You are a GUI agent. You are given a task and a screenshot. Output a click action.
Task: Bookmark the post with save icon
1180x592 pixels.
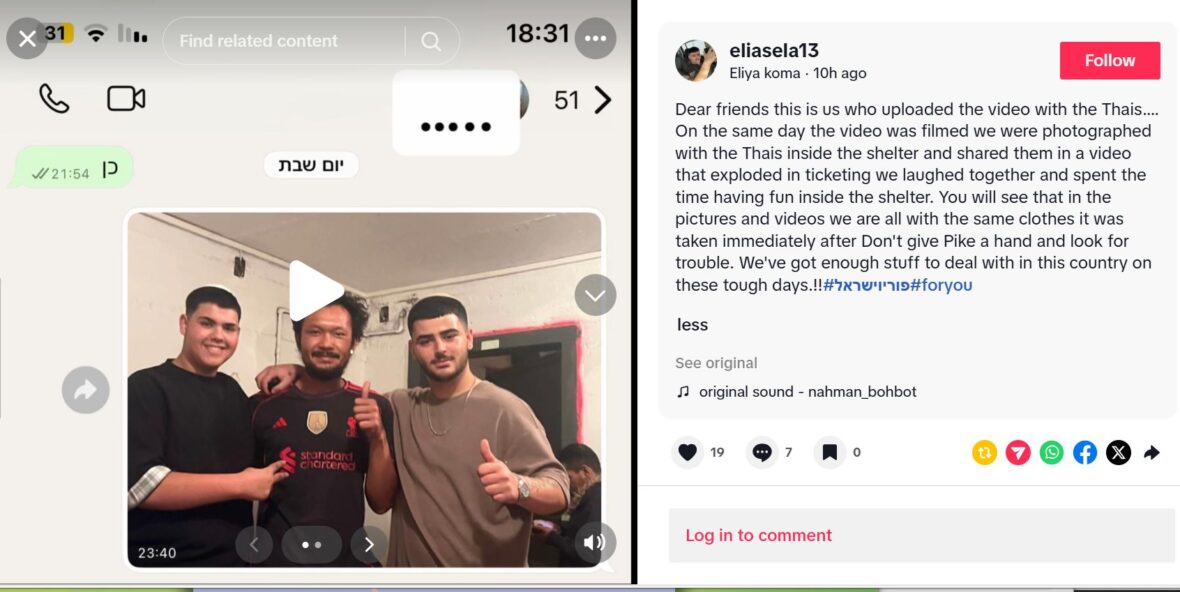pyautogui.click(x=829, y=452)
